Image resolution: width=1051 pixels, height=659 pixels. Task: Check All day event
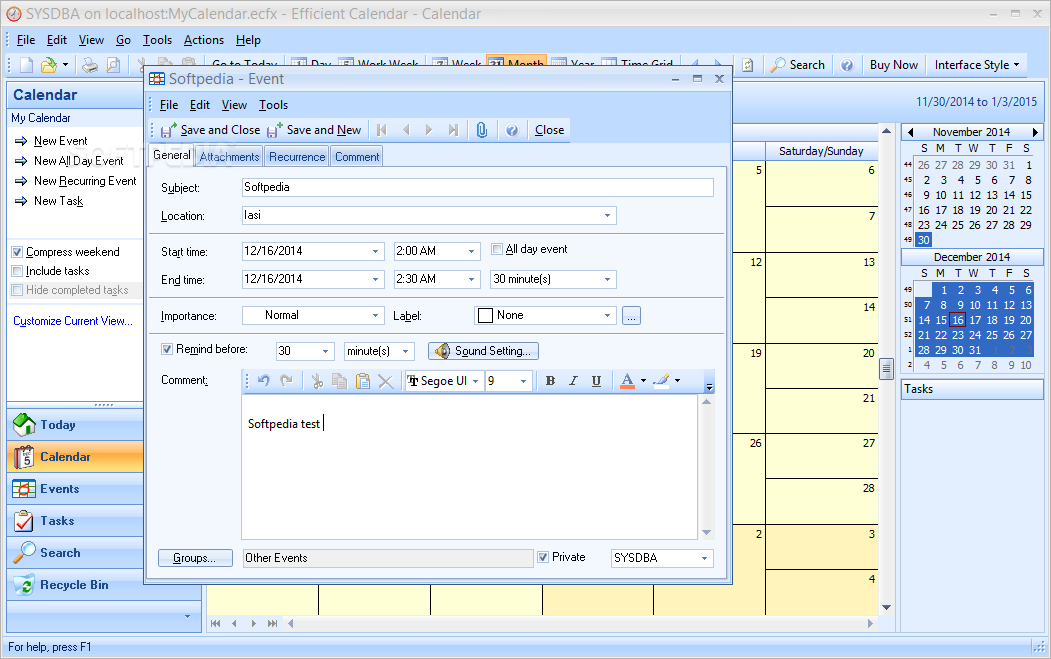coord(497,249)
